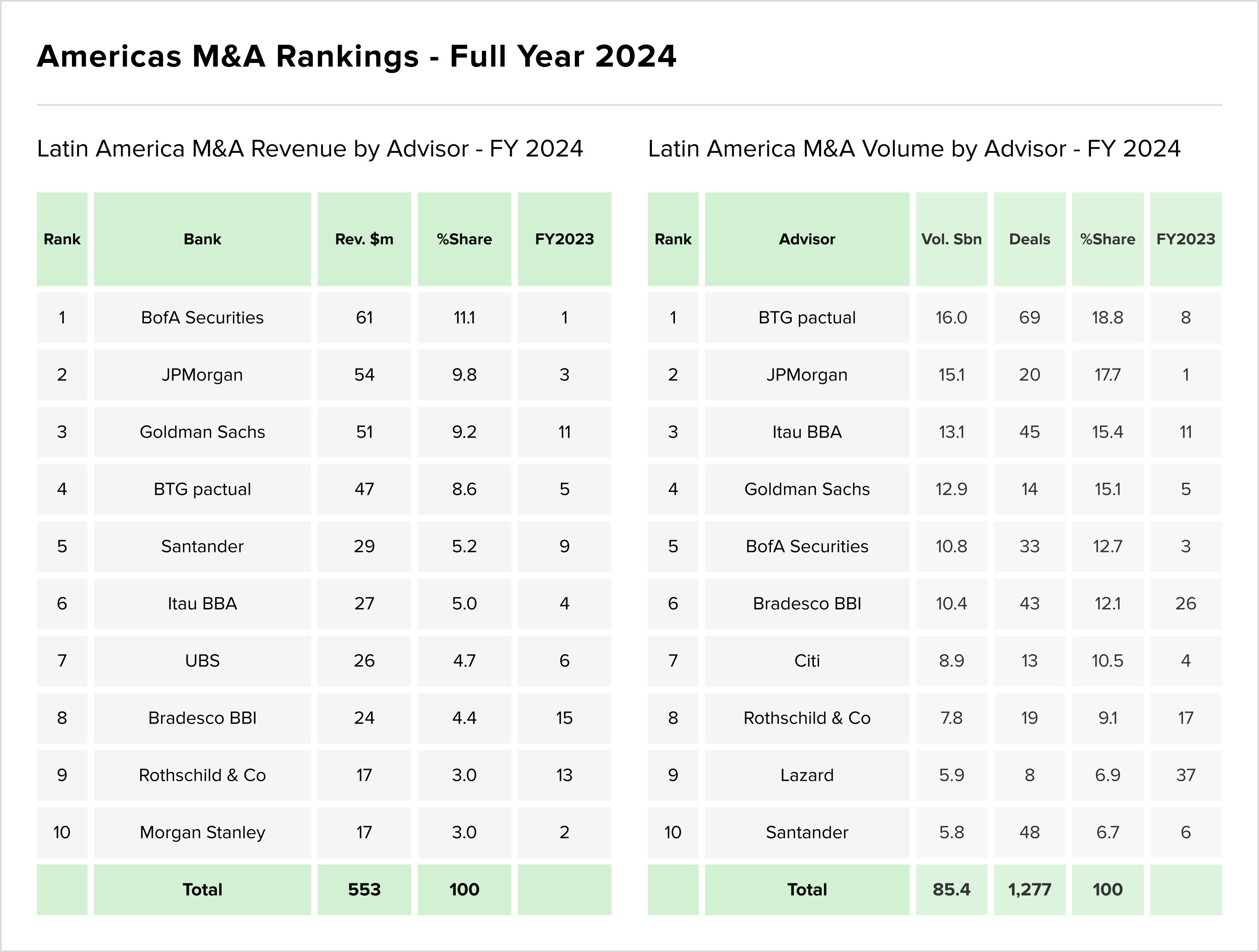Click the 'Americas M&A Rankings - Full Year 2024' title
Viewport: 1259px width, 952px height.
click(356, 56)
